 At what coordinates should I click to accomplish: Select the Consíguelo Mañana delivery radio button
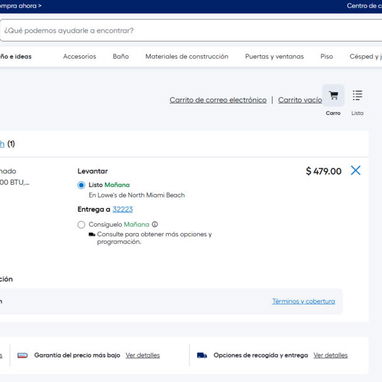pyautogui.click(x=81, y=225)
